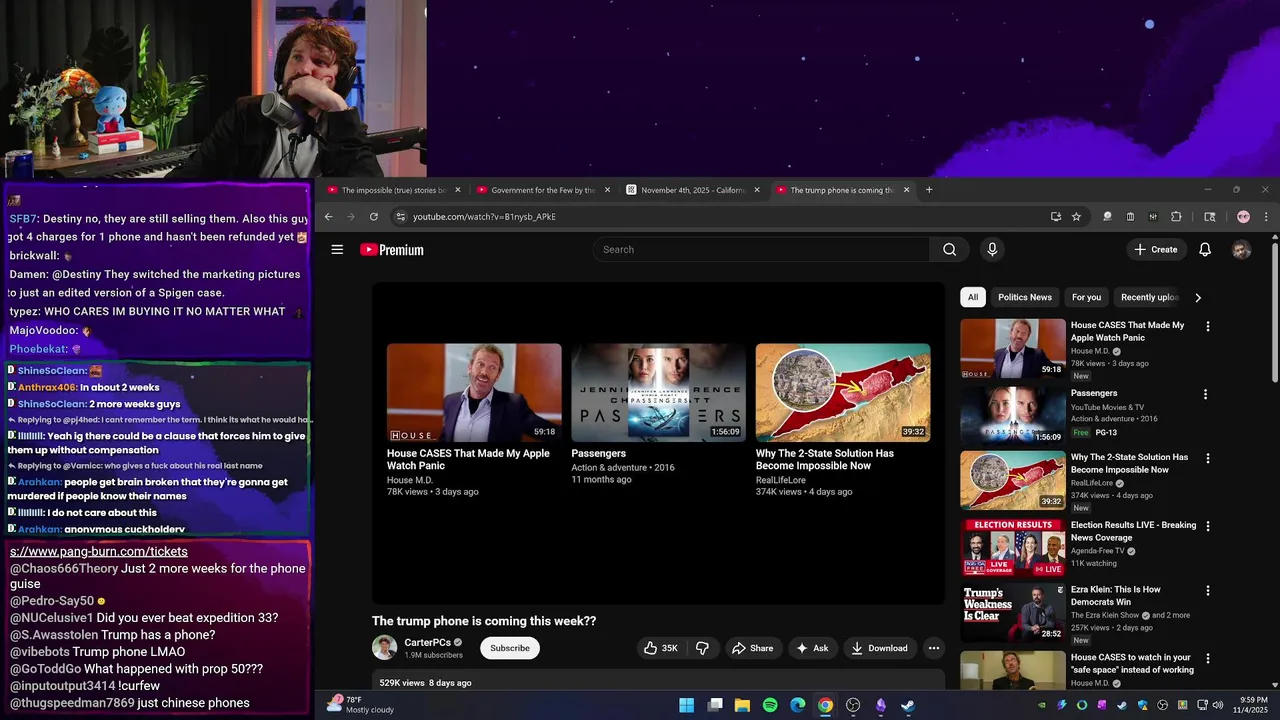Viewport: 1280px width, 720px height.
Task: Open the Chrome profile avatar
Action: 1243,217
